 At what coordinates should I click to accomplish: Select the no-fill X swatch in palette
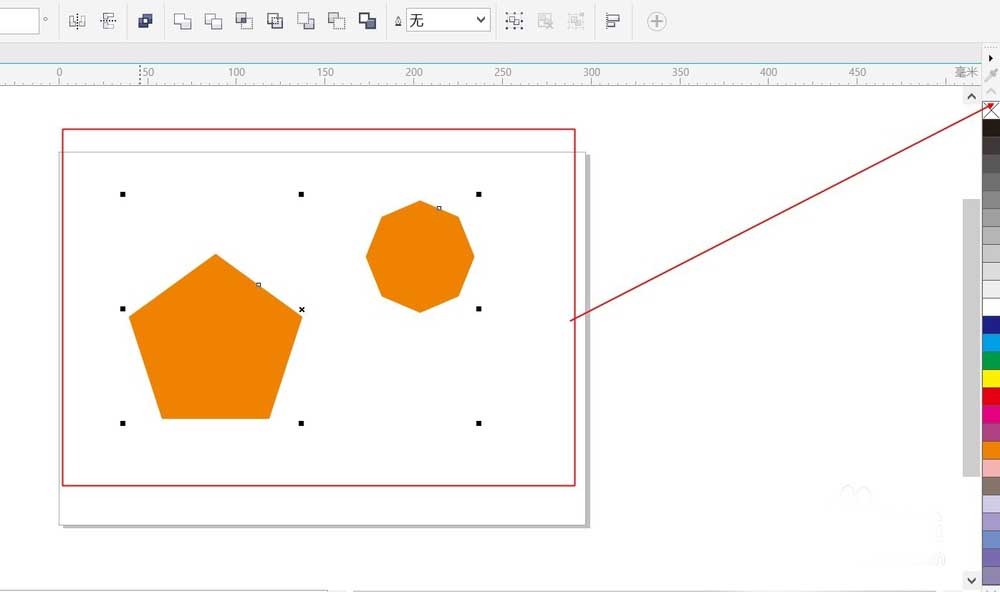pos(991,110)
